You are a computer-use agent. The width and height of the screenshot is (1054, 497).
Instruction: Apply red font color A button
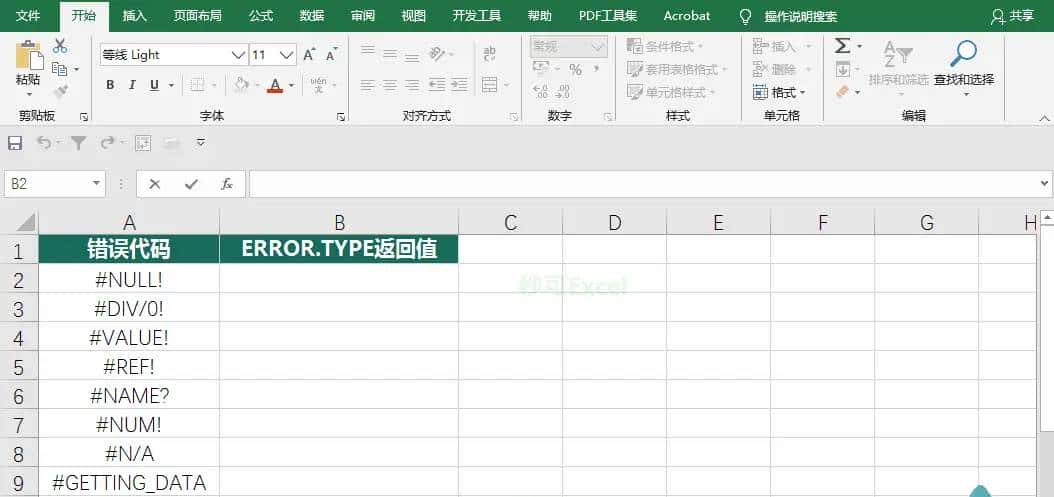(x=274, y=85)
